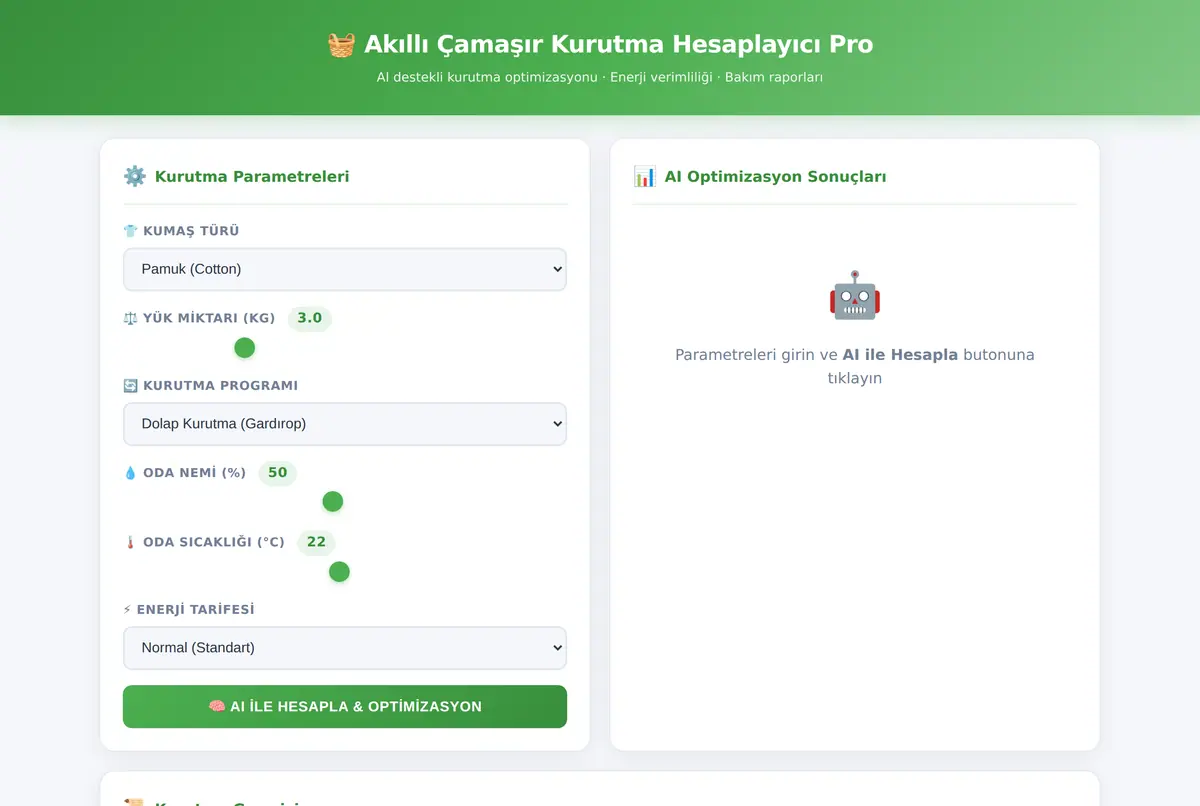The height and width of the screenshot is (806, 1200).
Task: Click the load value badge '3.0'
Action: tap(310, 318)
